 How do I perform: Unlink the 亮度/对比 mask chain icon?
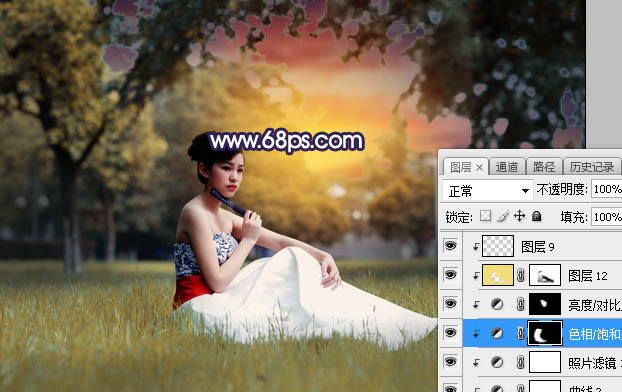click(520, 304)
